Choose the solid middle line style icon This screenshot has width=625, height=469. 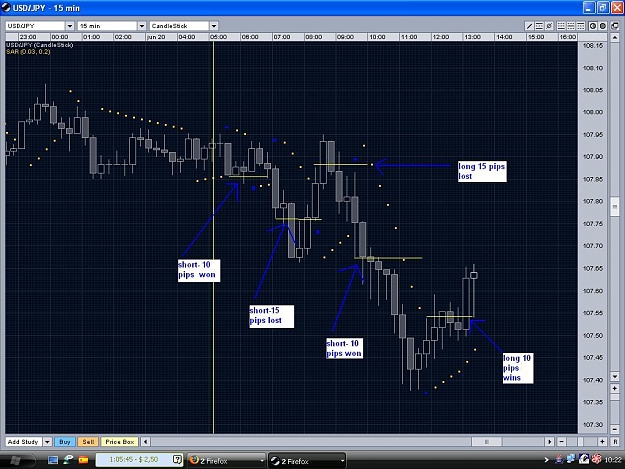[571, 26]
